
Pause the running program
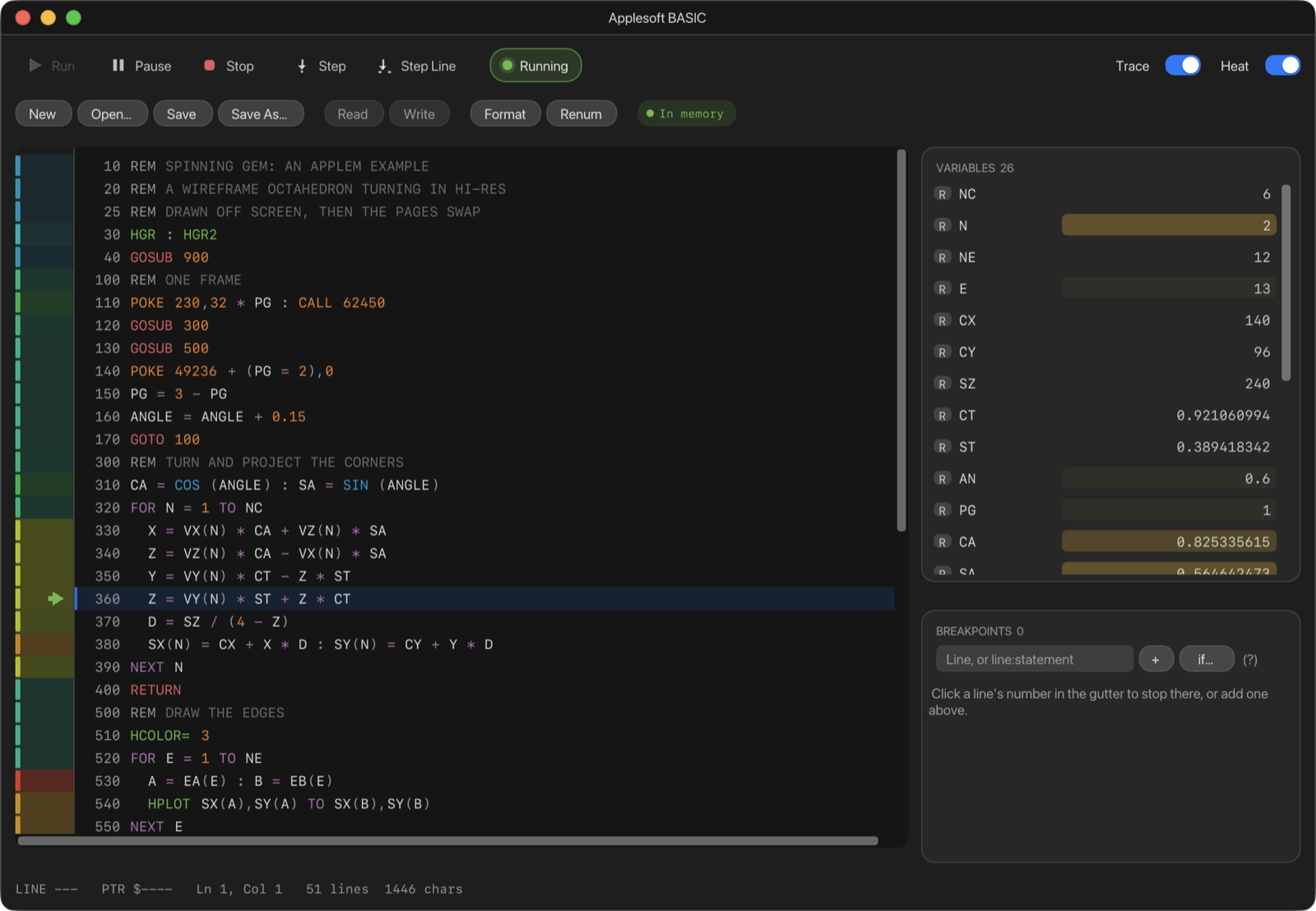click(141, 66)
